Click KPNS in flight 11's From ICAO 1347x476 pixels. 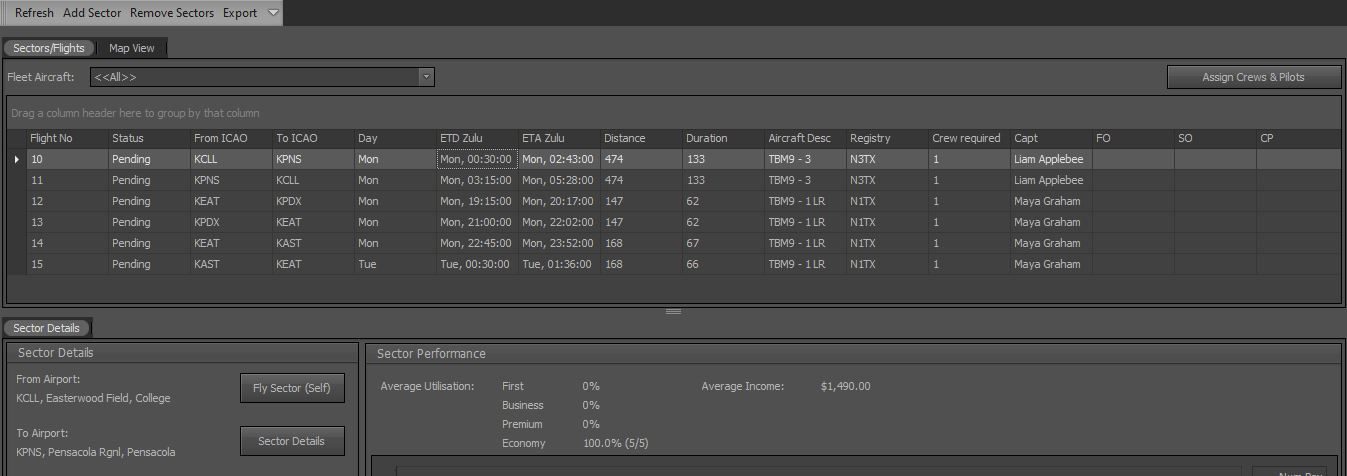pyautogui.click(x=231, y=180)
